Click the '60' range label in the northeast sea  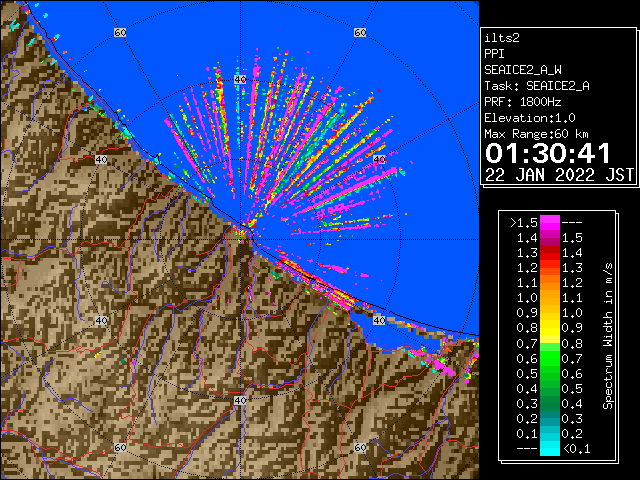(x=360, y=32)
